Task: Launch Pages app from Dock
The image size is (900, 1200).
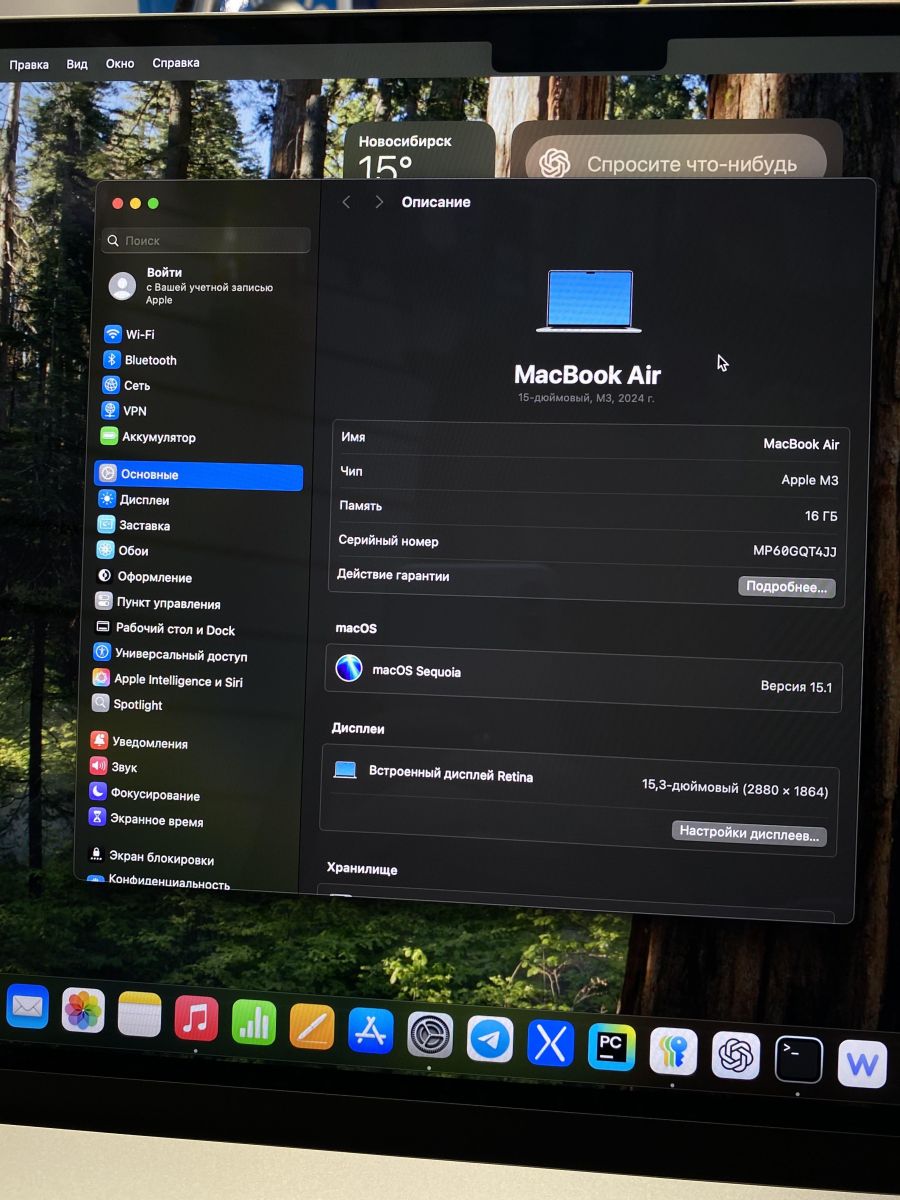Action: click(312, 1027)
